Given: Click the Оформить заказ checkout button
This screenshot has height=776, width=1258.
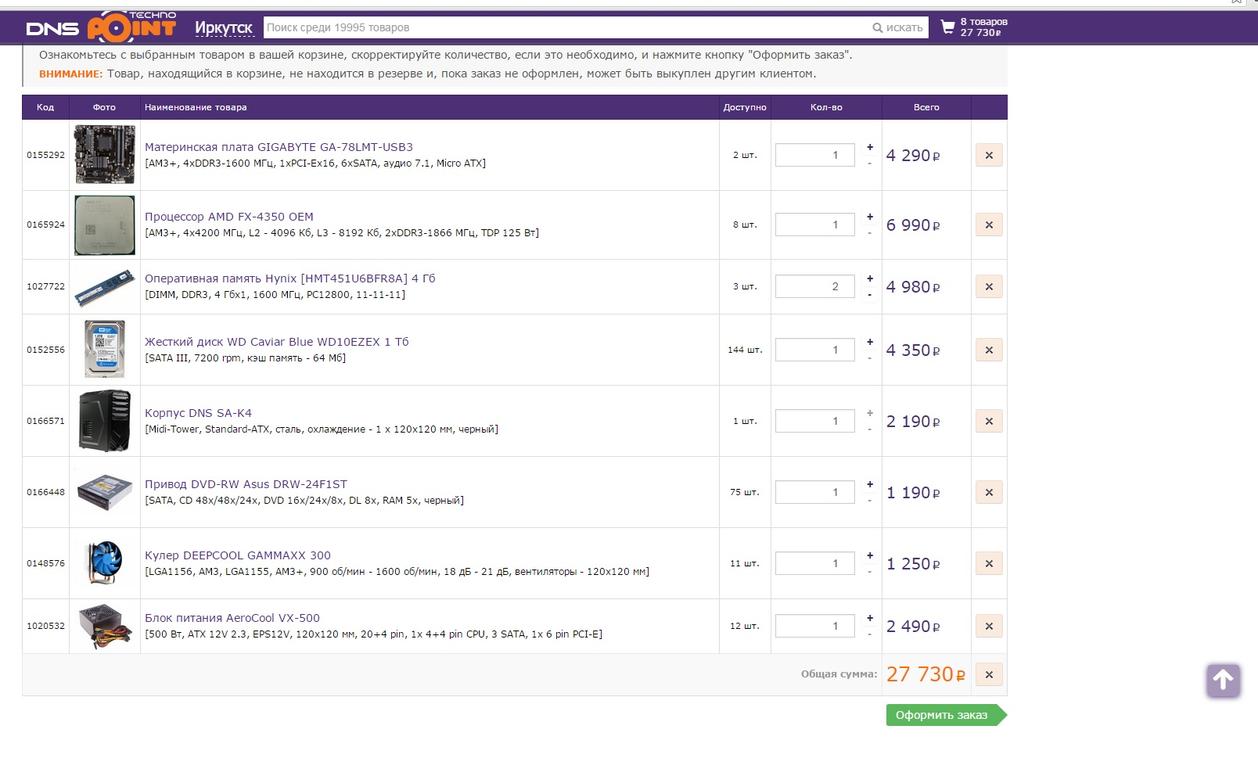Looking at the screenshot, I should (945, 715).
